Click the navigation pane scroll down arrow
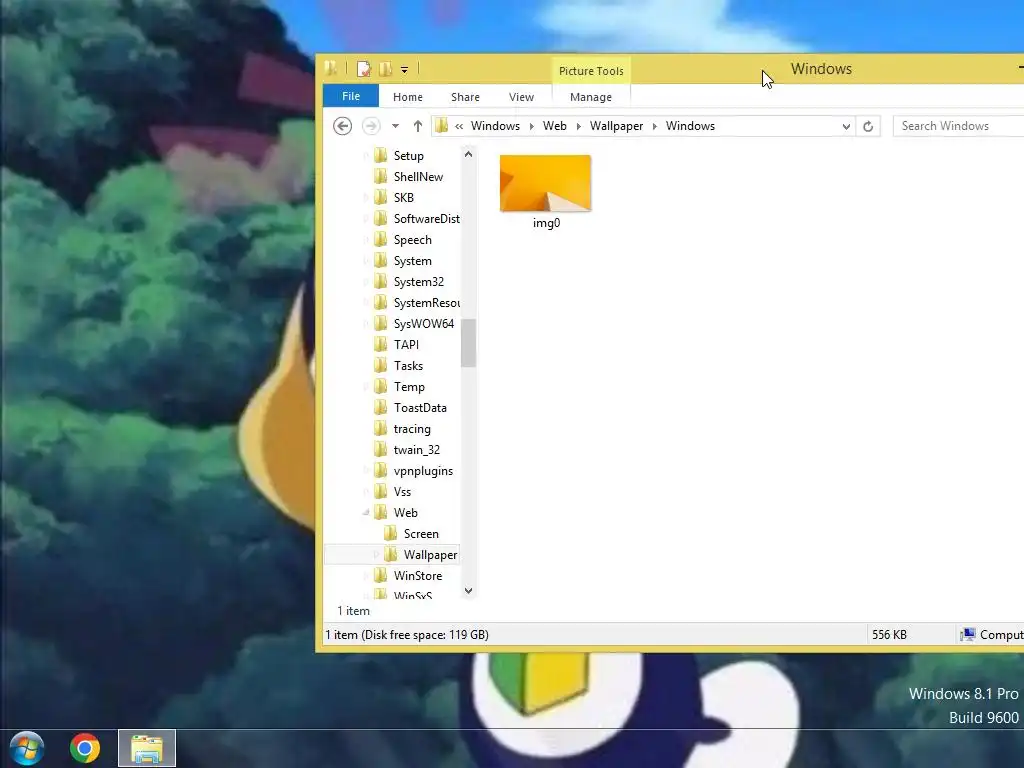 (x=468, y=591)
